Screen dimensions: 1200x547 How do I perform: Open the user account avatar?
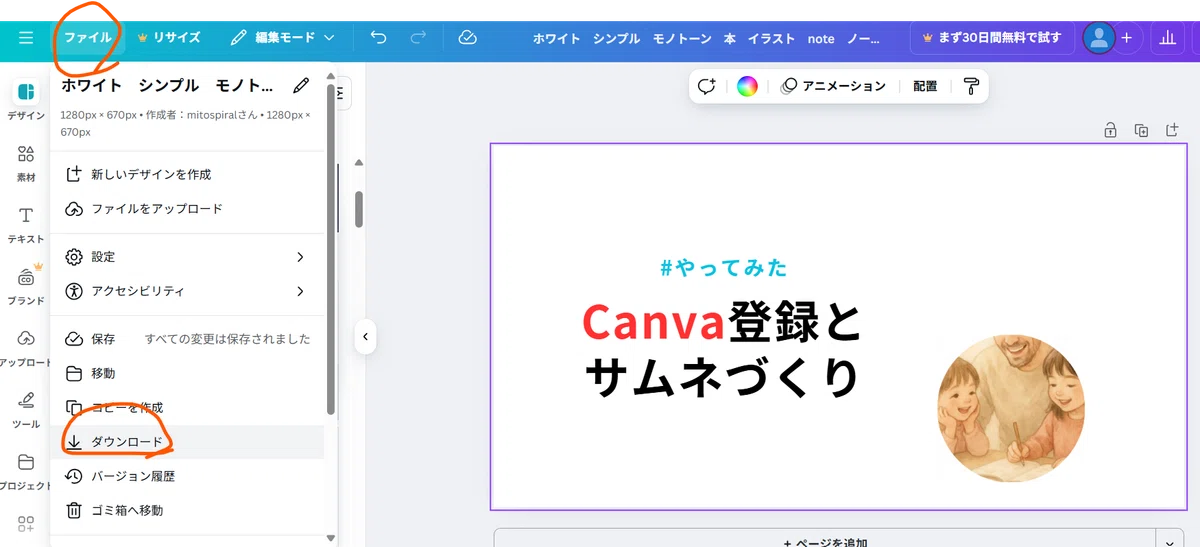1099,38
